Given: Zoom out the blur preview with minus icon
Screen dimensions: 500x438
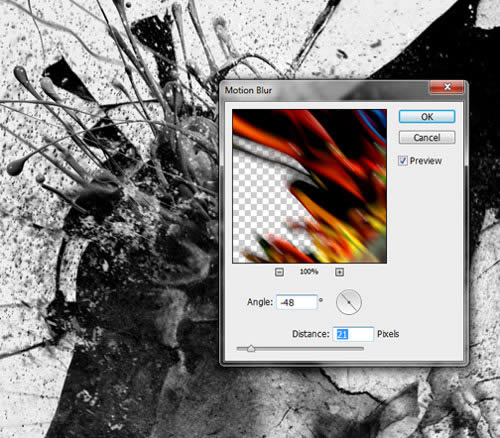Looking at the screenshot, I should click(279, 272).
